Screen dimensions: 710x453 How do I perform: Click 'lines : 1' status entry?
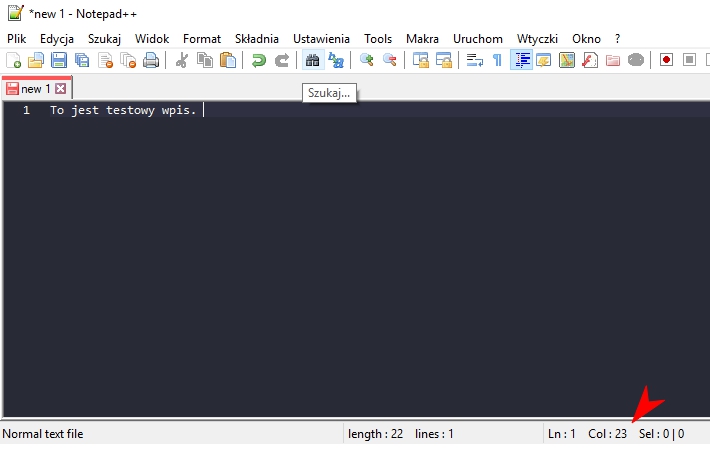[434, 434]
